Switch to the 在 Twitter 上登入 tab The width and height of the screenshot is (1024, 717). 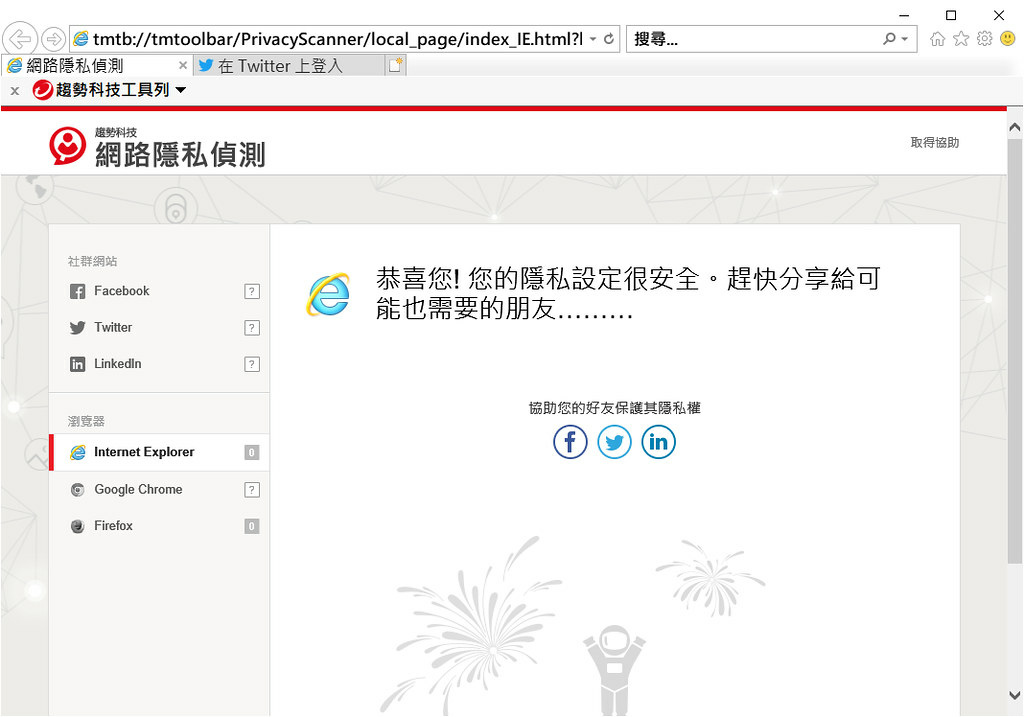click(289, 66)
